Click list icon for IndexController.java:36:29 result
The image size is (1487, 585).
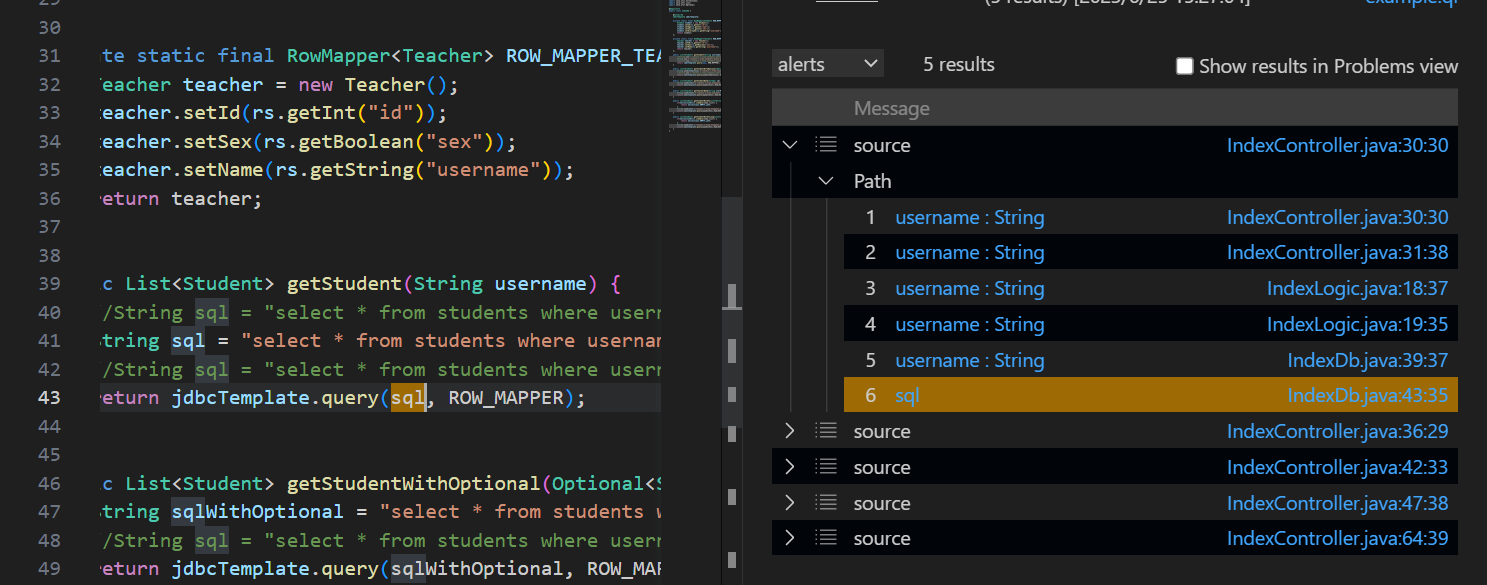(825, 431)
